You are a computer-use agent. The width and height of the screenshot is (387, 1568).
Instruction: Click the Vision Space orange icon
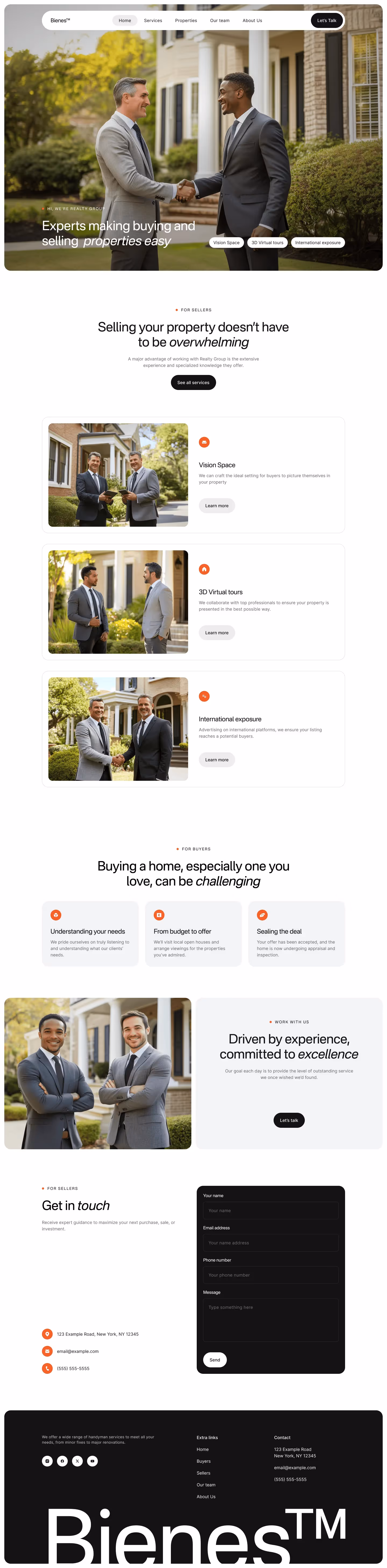point(204,442)
